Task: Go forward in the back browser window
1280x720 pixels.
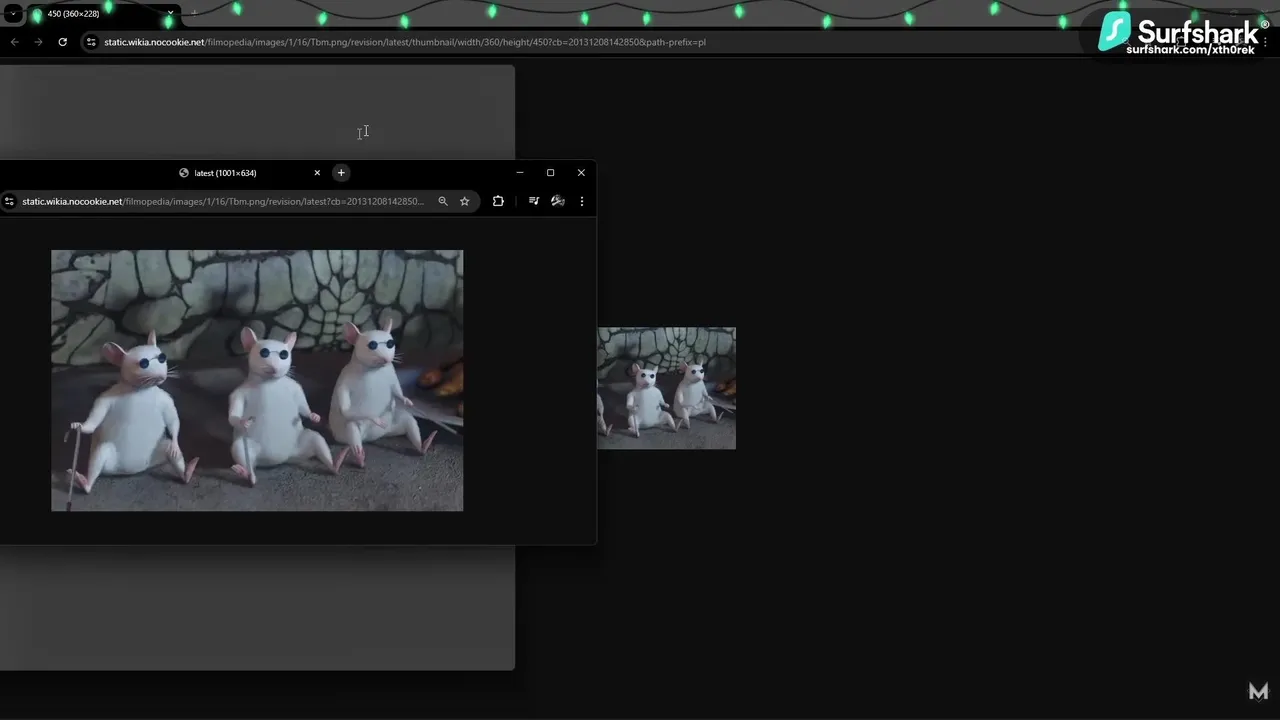Action: click(x=38, y=42)
